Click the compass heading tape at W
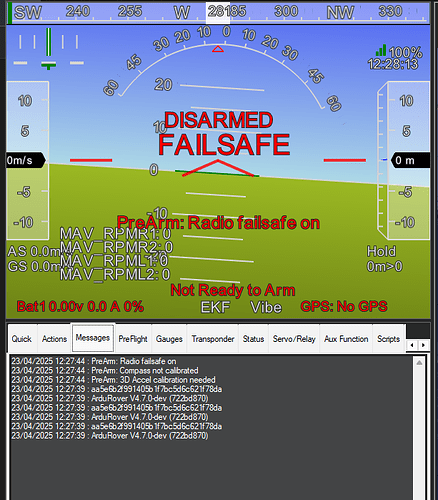 pos(182,13)
